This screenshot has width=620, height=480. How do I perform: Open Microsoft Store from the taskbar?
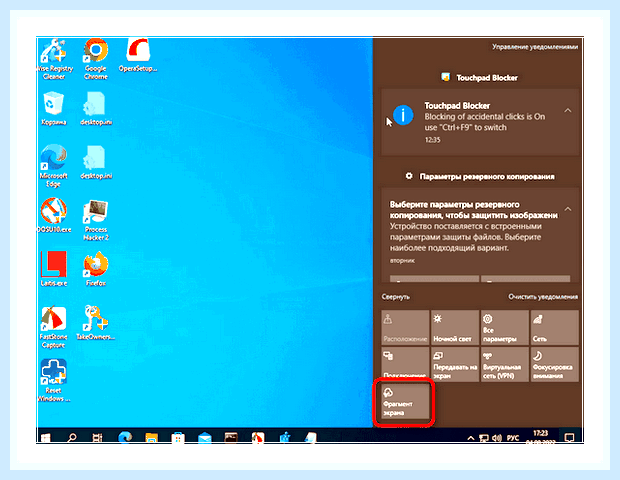point(178,437)
